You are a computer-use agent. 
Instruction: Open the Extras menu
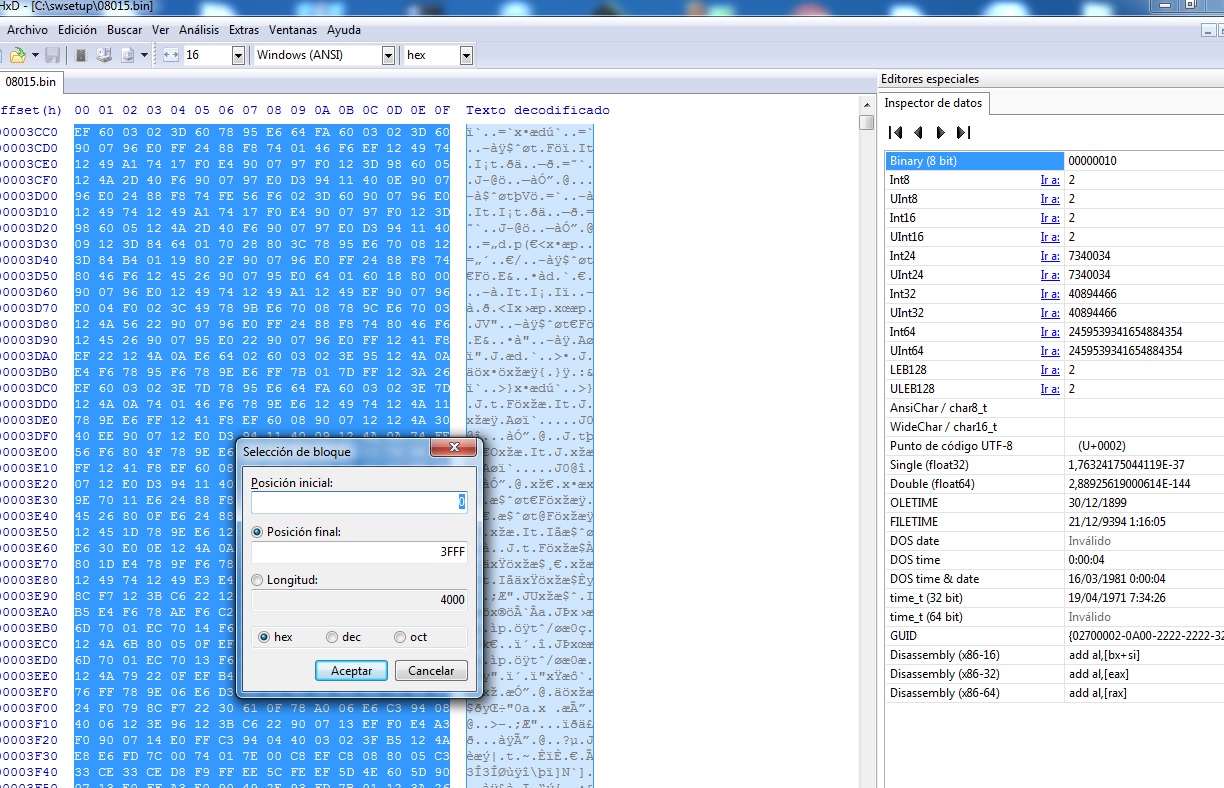click(x=244, y=30)
